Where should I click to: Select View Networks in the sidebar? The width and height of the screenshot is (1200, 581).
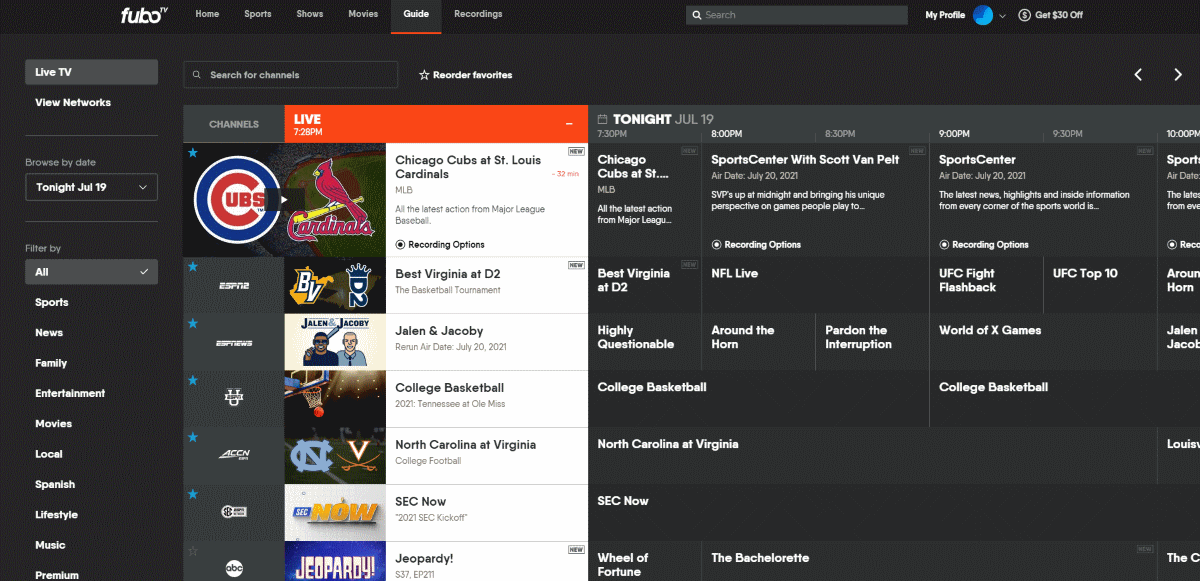coord(71,102)
